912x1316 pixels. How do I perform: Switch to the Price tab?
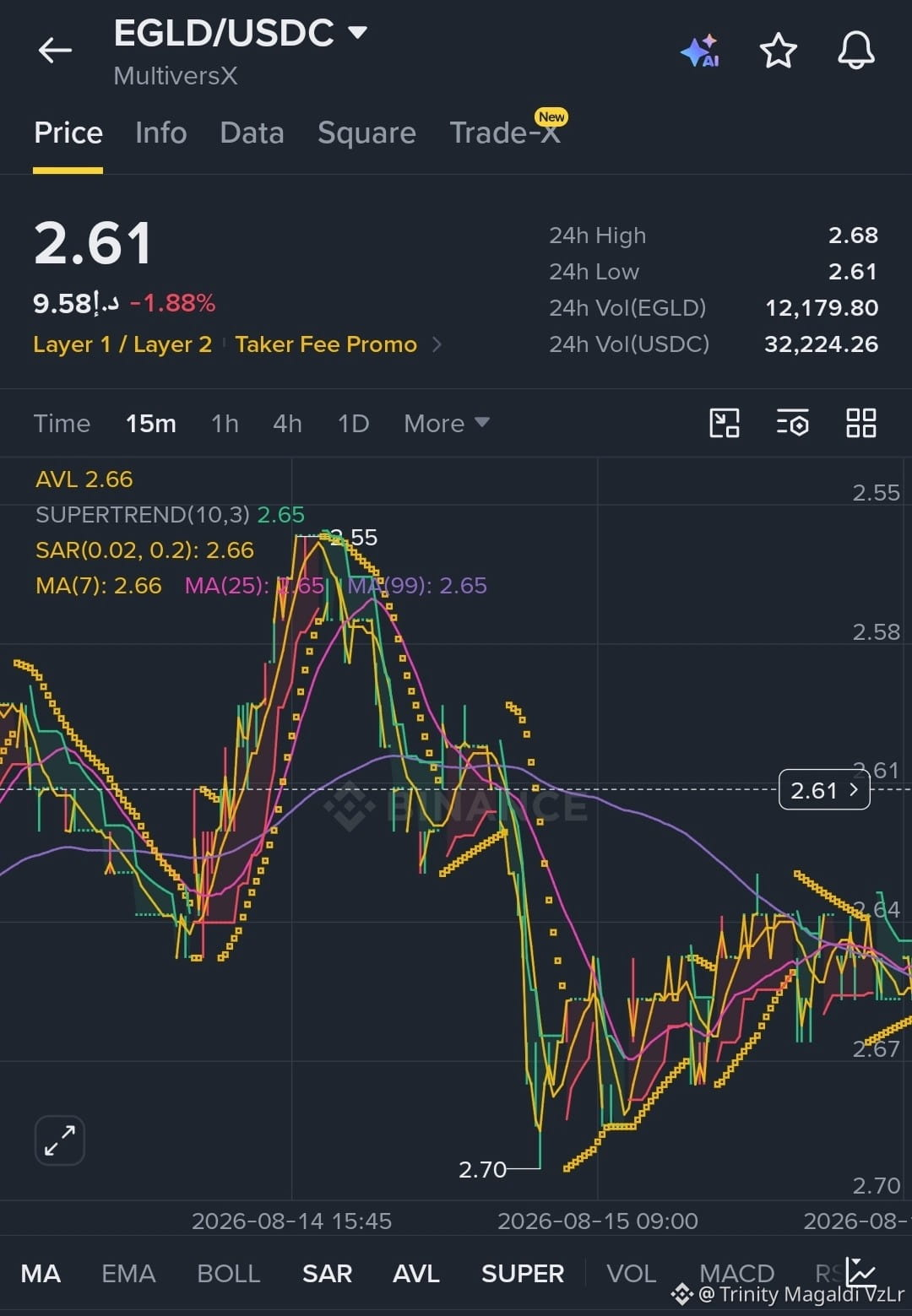[x=68, y=133]
